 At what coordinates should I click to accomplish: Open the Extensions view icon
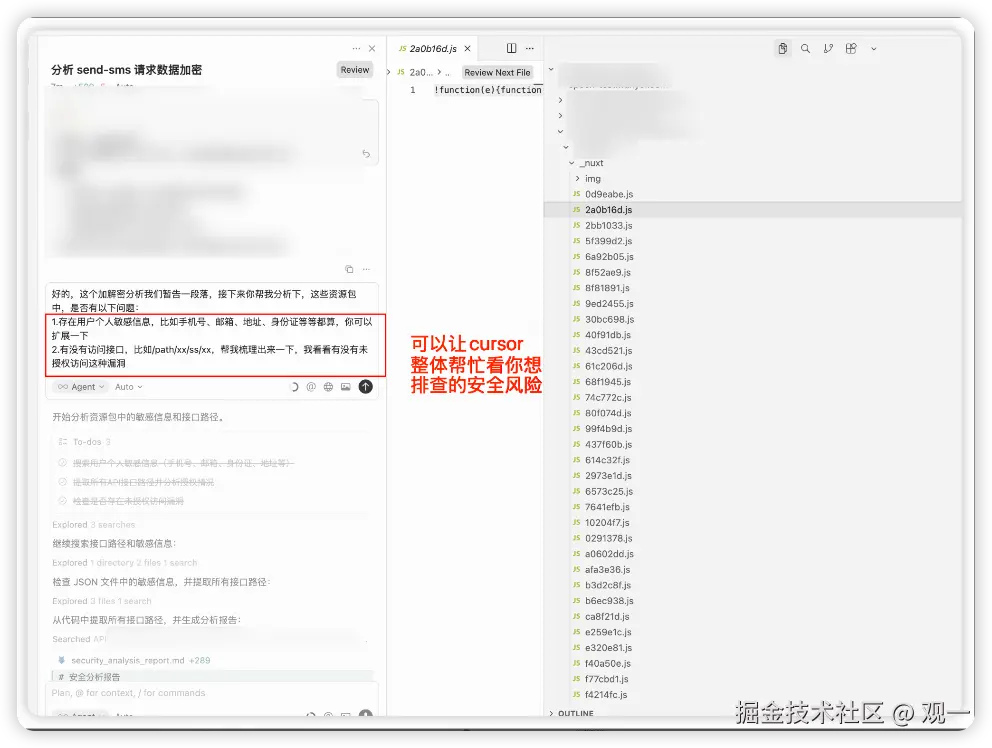(x=851, y=49)
